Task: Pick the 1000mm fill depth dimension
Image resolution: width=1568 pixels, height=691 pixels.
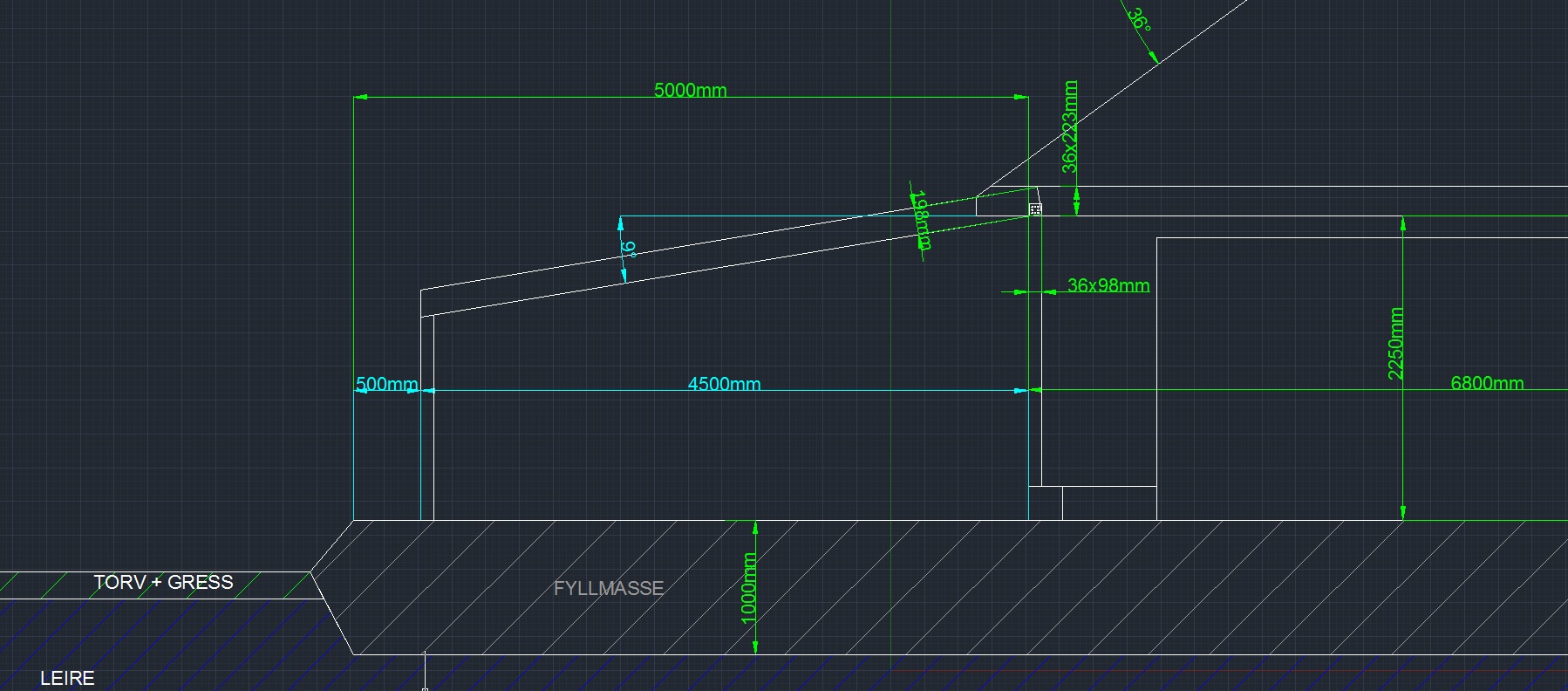Action: point(748,589)
